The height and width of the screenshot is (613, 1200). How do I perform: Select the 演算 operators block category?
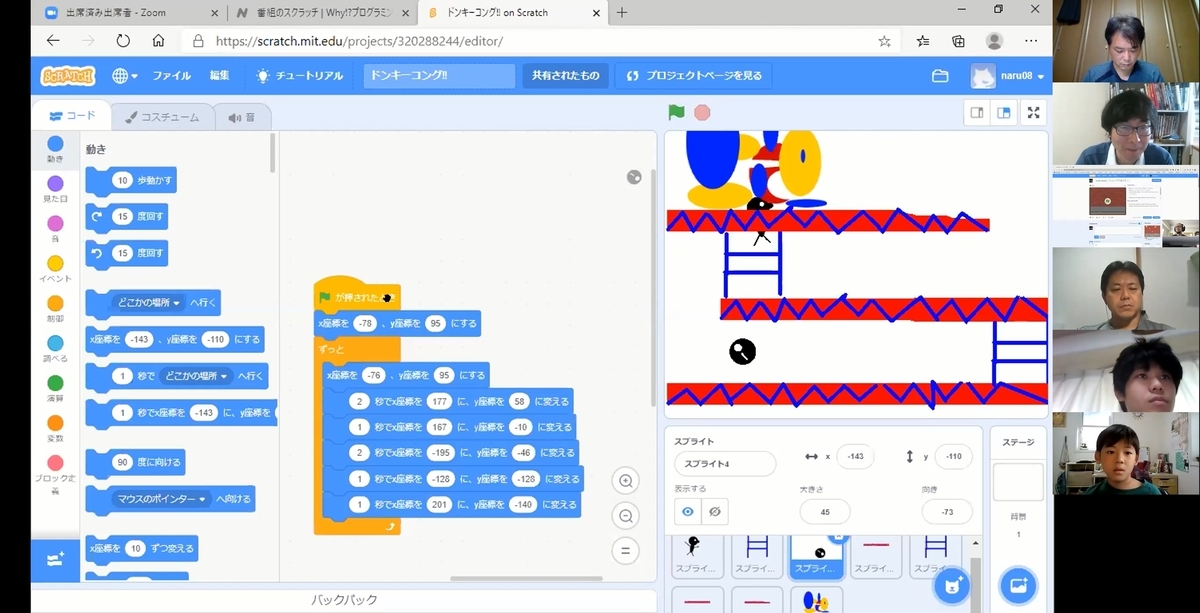(x=55, y=389)
